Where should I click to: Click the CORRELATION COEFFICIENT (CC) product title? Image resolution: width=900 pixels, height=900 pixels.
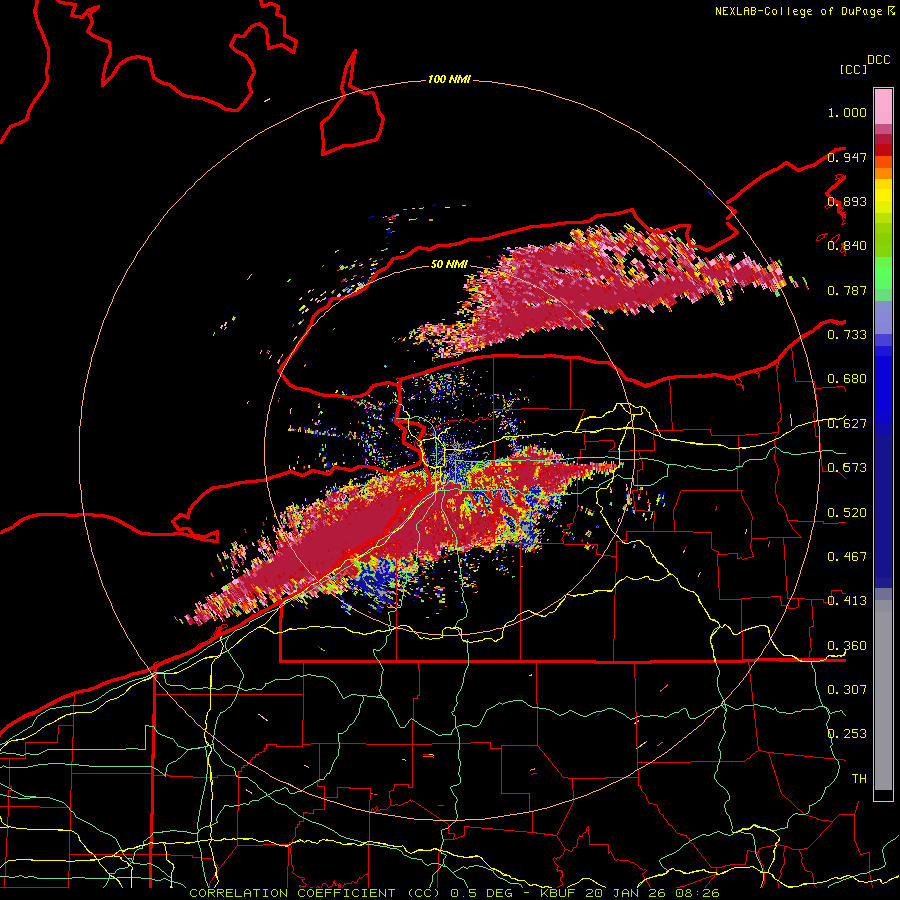pyautogui.click(x=316, y=893)
